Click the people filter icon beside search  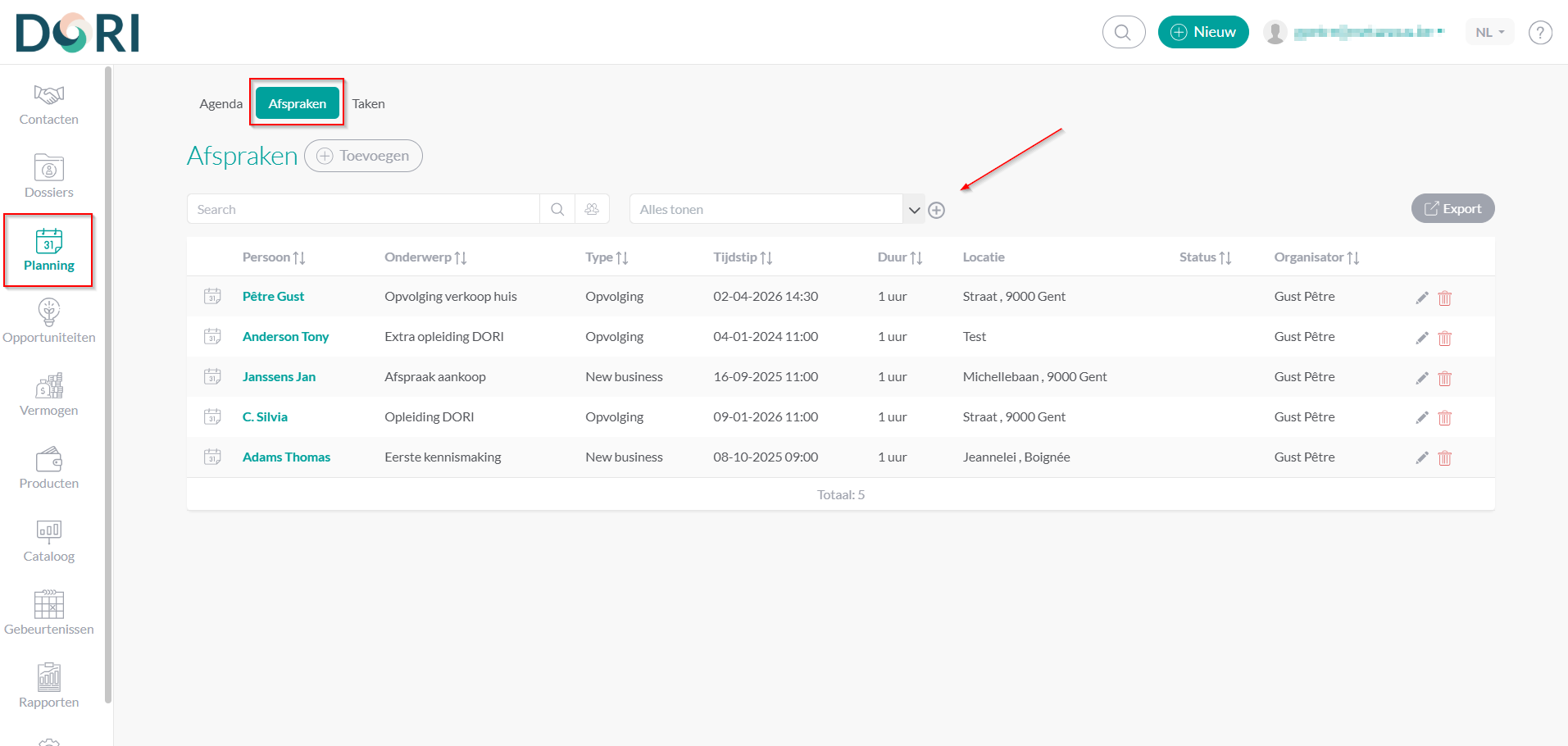coord(592,209)
